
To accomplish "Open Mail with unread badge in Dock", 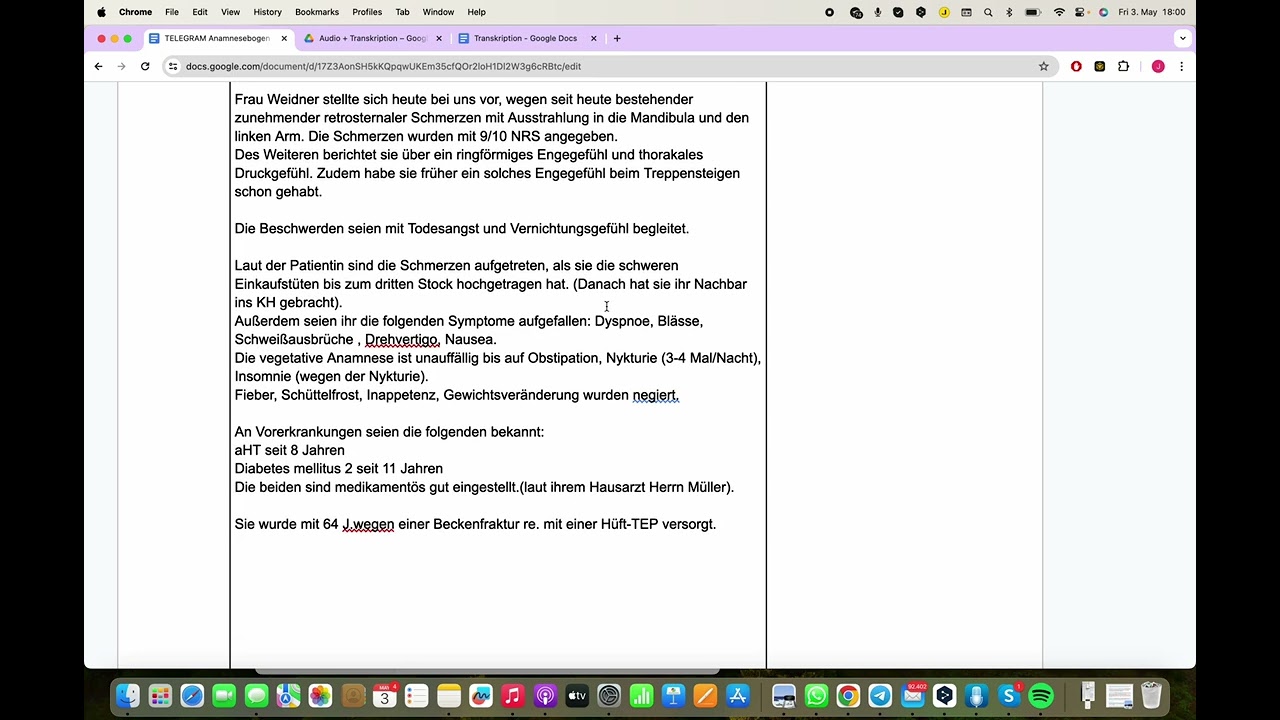I will [913, 696].
